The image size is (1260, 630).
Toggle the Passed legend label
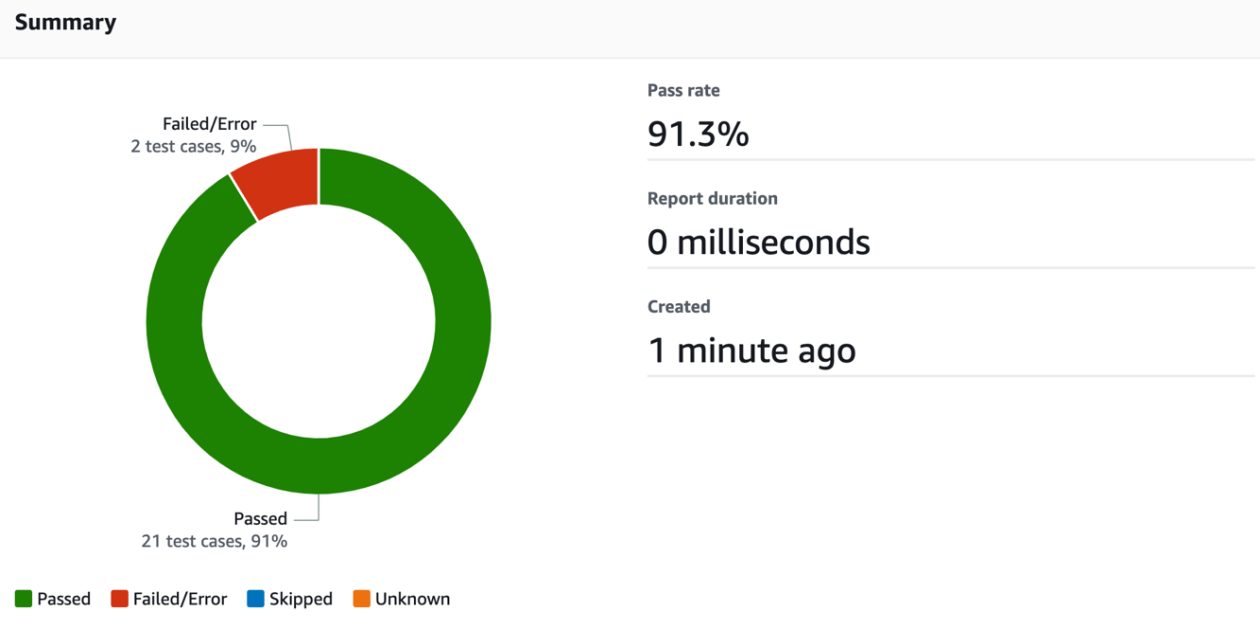[x=64, y=599]
